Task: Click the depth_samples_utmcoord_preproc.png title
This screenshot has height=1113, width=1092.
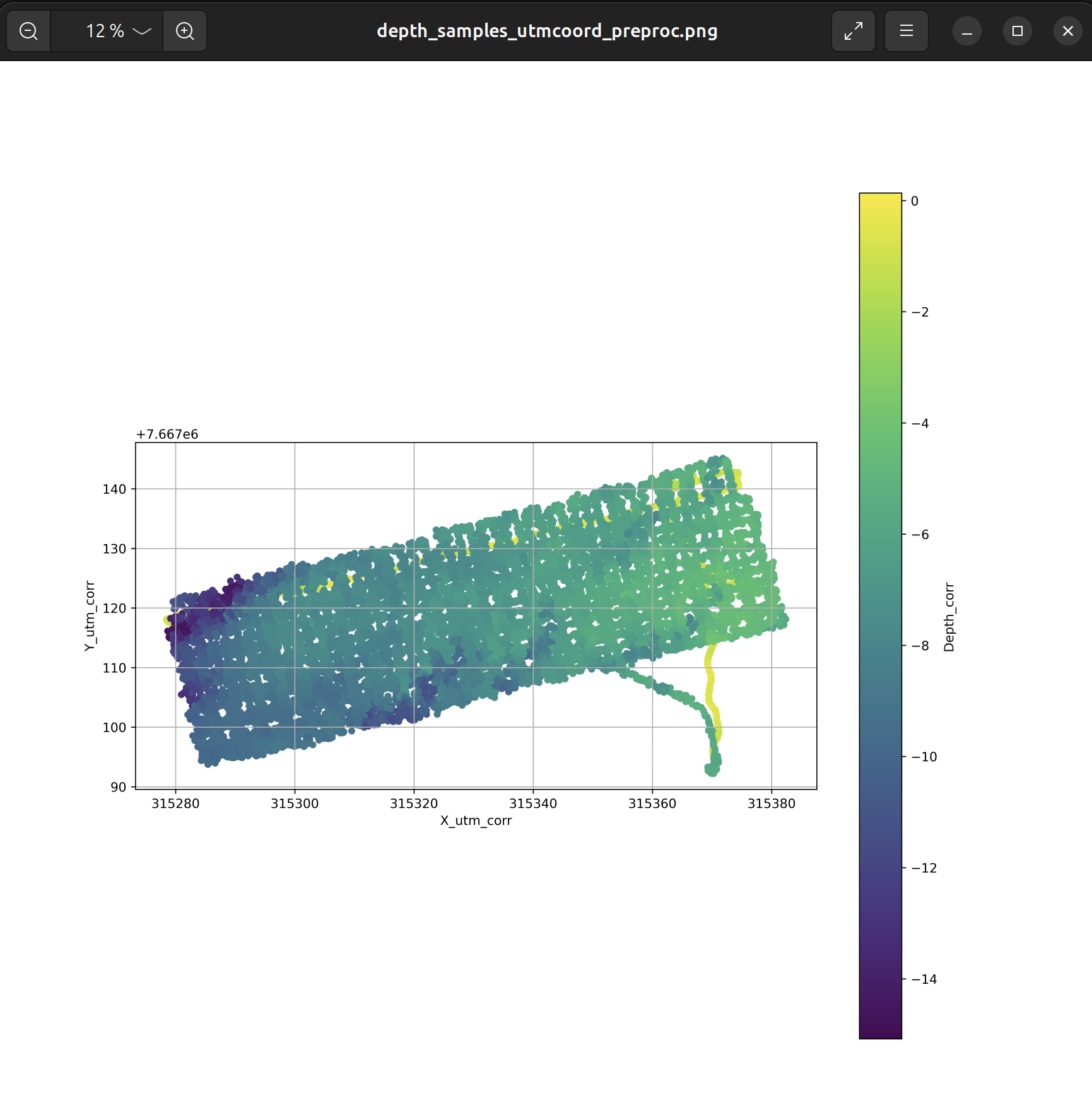Action: click(x=546, y=30)
